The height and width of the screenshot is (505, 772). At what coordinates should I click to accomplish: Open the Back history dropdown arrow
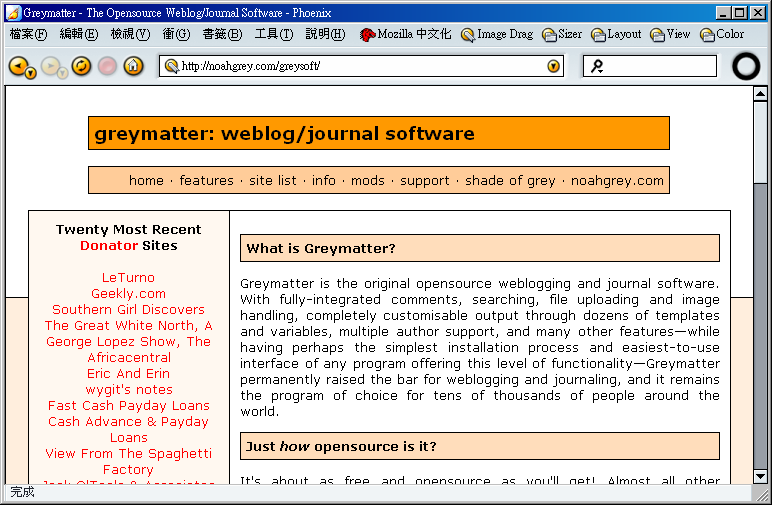coord(31,74)
